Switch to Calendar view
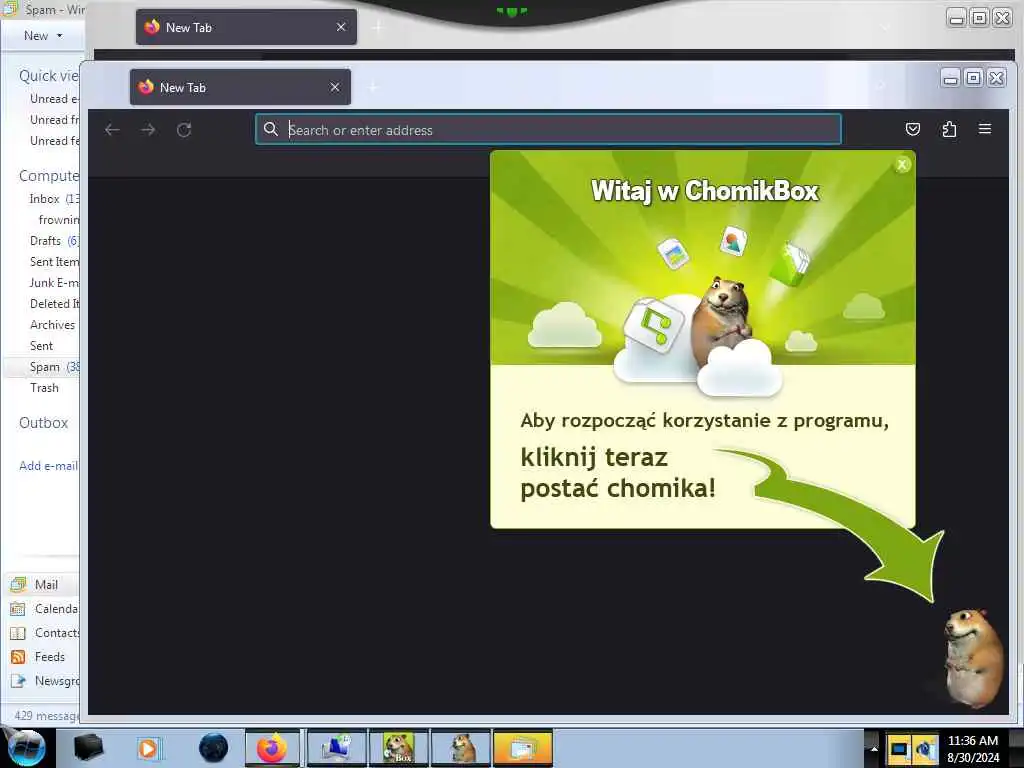This screenshot has height=768, width=1024. [43, 609]
